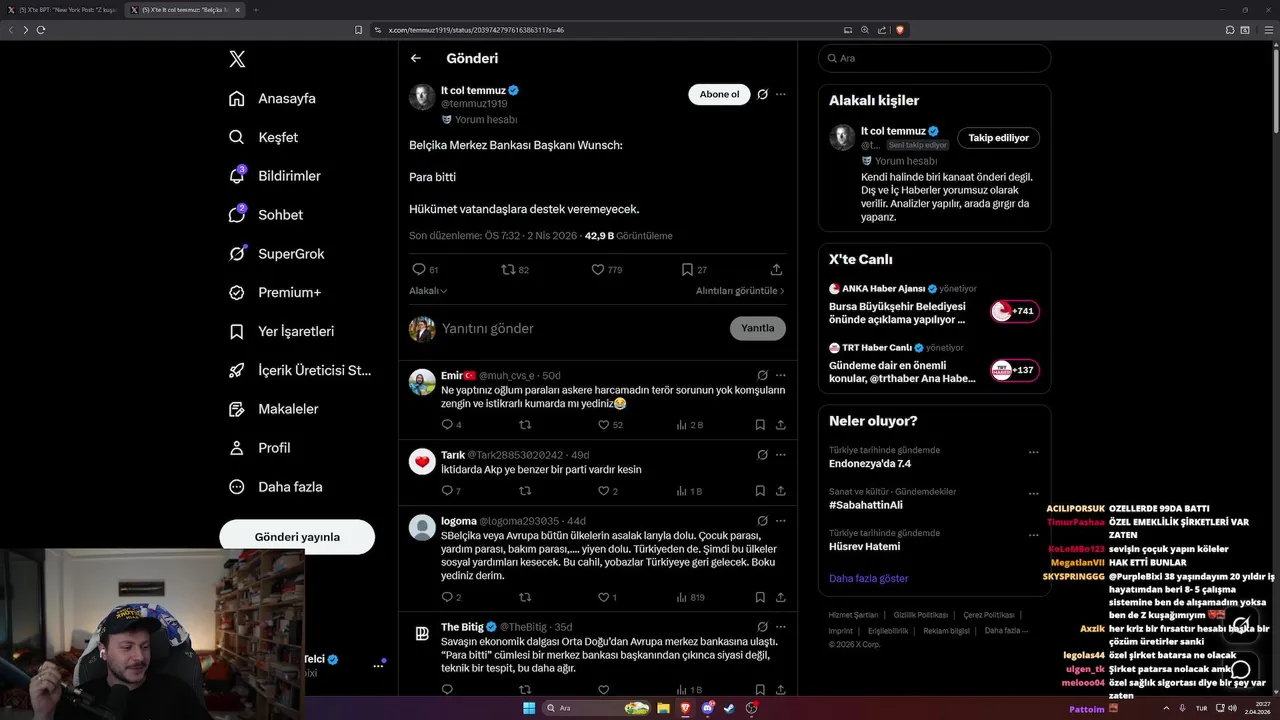Click the Ara search box
The image size is (1280, 720).
coord(934,58)
